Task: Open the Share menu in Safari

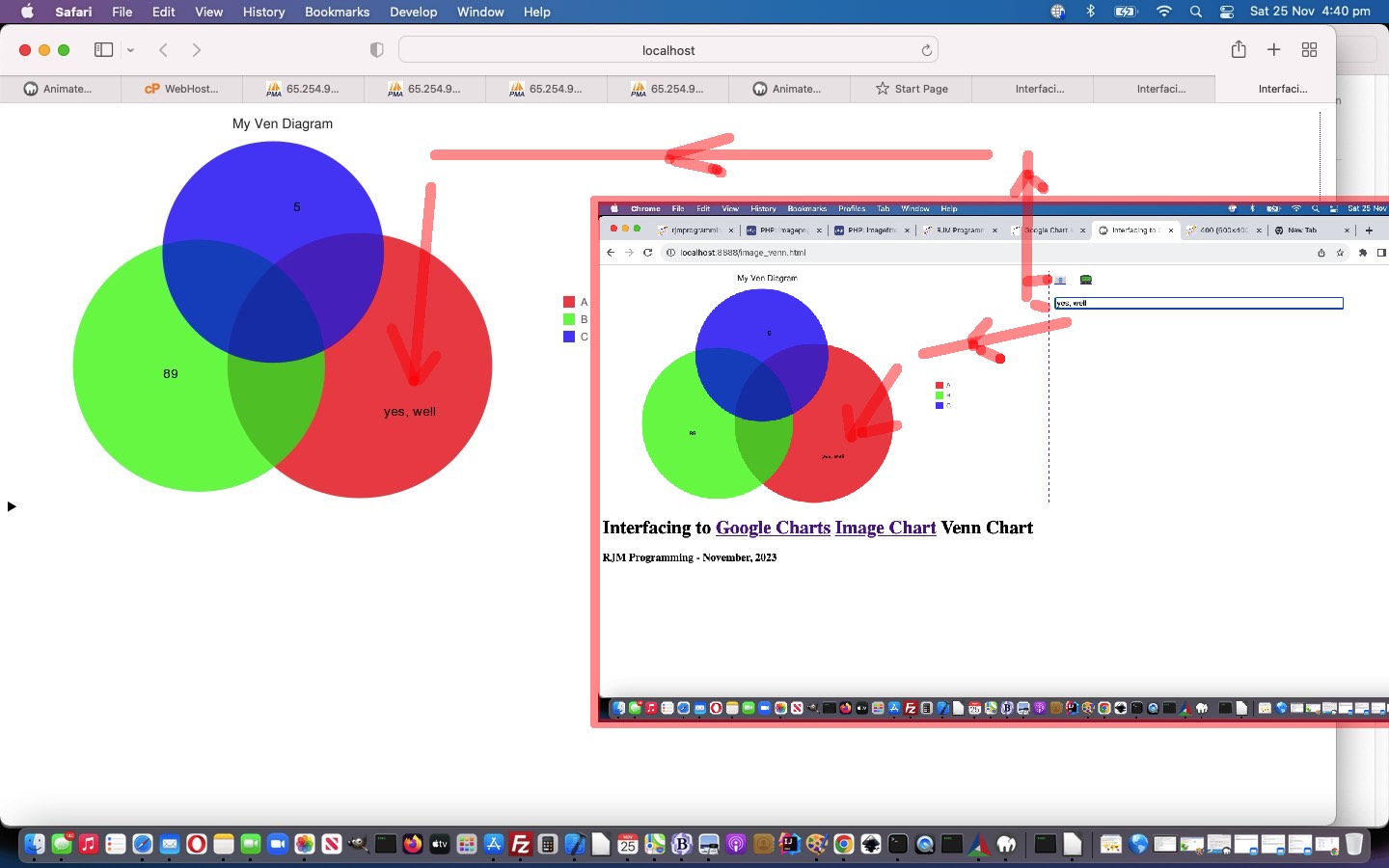Action: point(1239,49)
